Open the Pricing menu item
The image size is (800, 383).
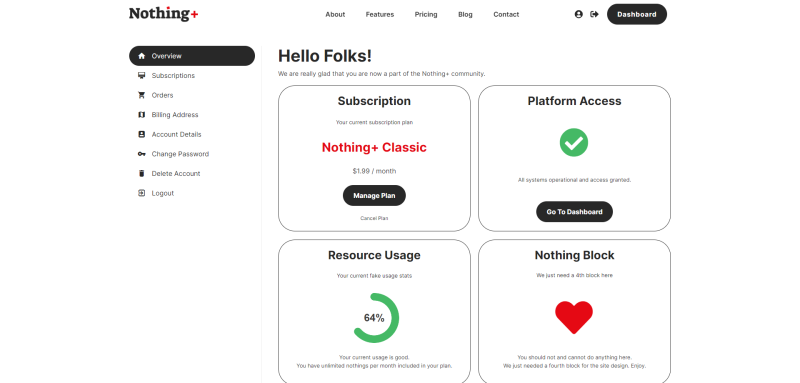(426, 14)
